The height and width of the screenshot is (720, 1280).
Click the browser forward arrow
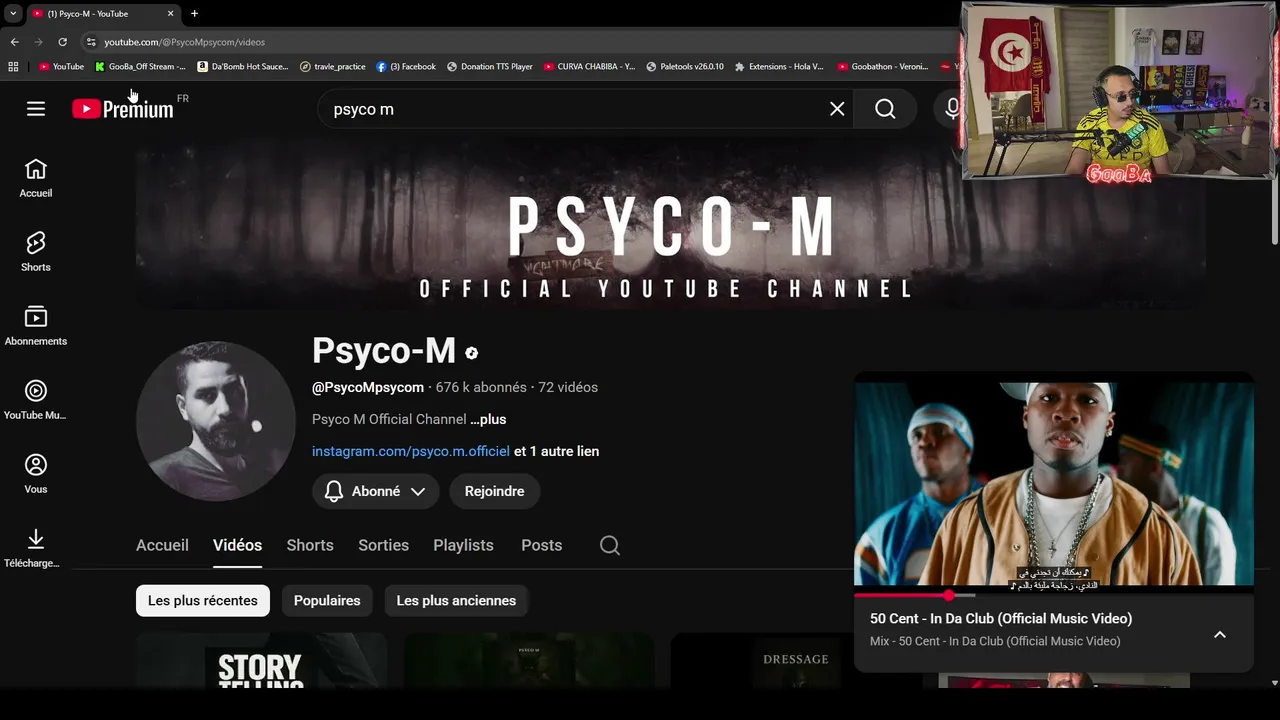pos(38,42)
